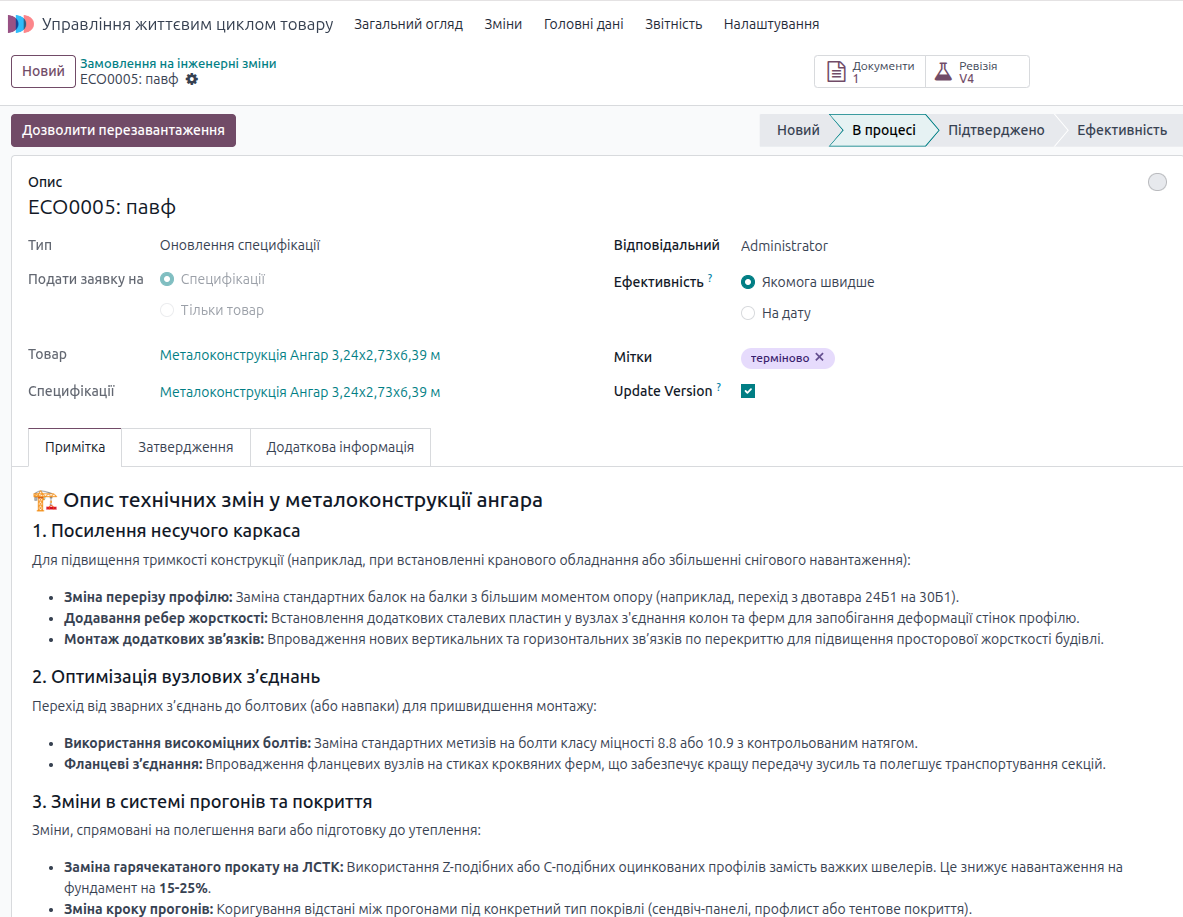Click the help question mark beside Ефективність

pos(711,278)
